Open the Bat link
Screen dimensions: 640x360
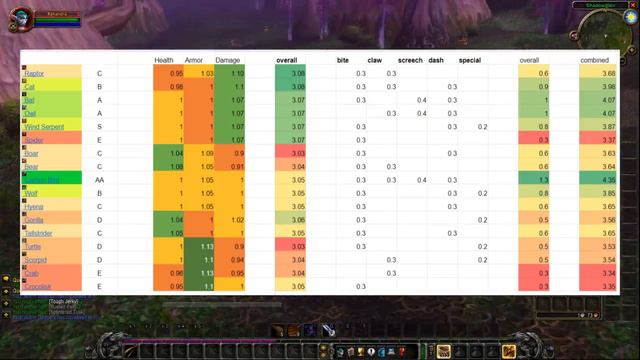click(29, 100)
